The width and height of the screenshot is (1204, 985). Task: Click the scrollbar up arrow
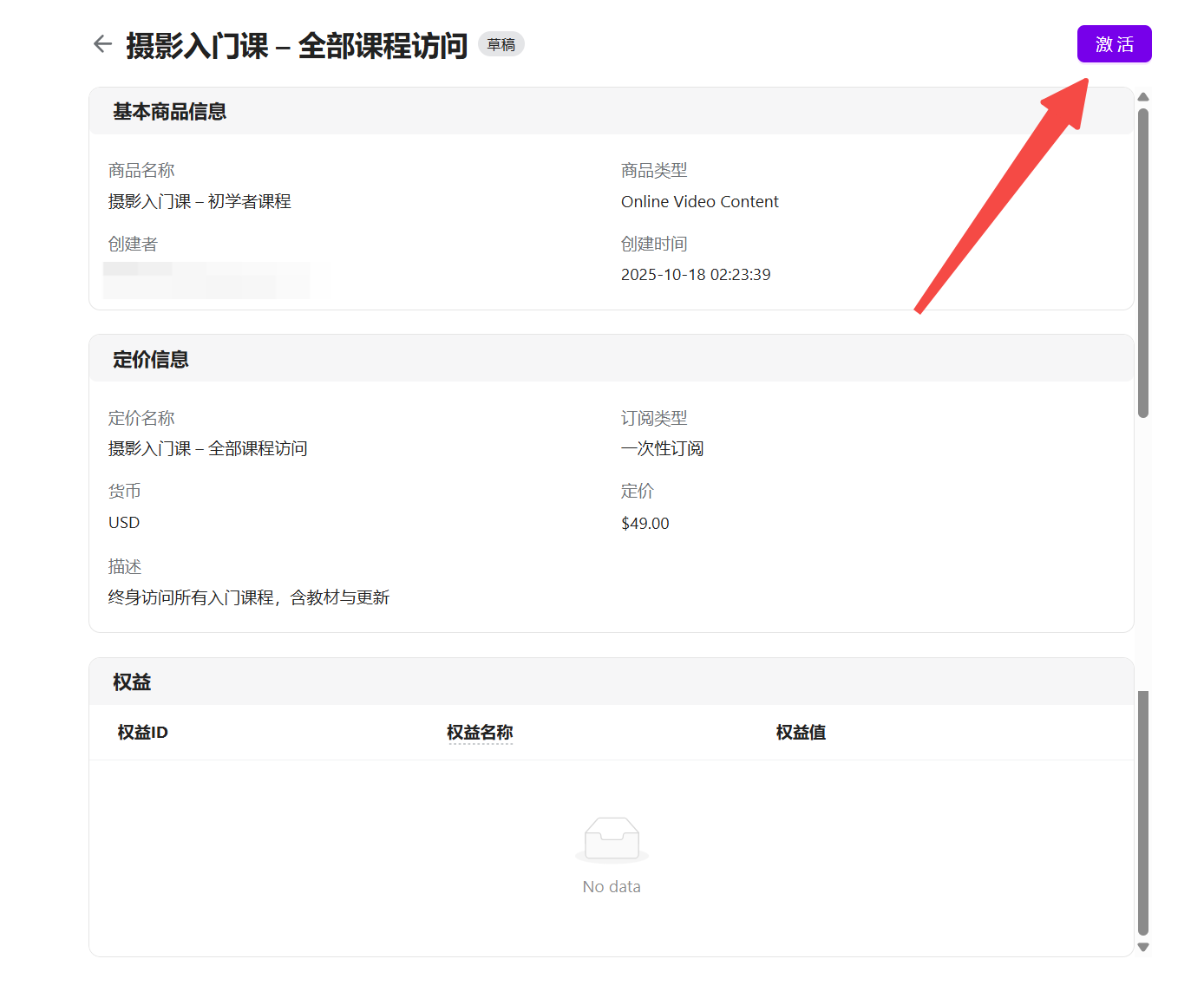(x=1143, y=97)
